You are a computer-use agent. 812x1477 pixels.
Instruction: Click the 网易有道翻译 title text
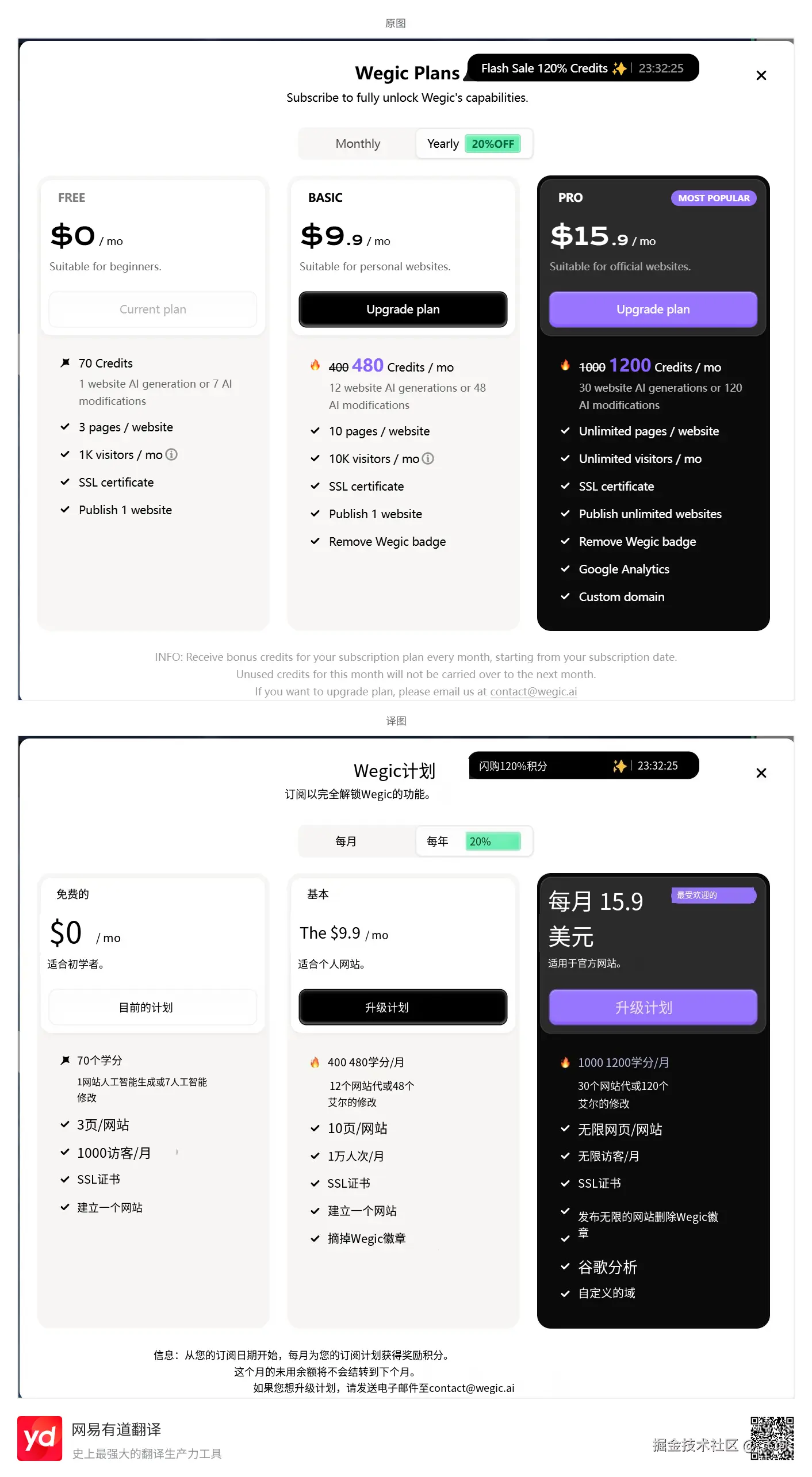tap(116, 1430)
